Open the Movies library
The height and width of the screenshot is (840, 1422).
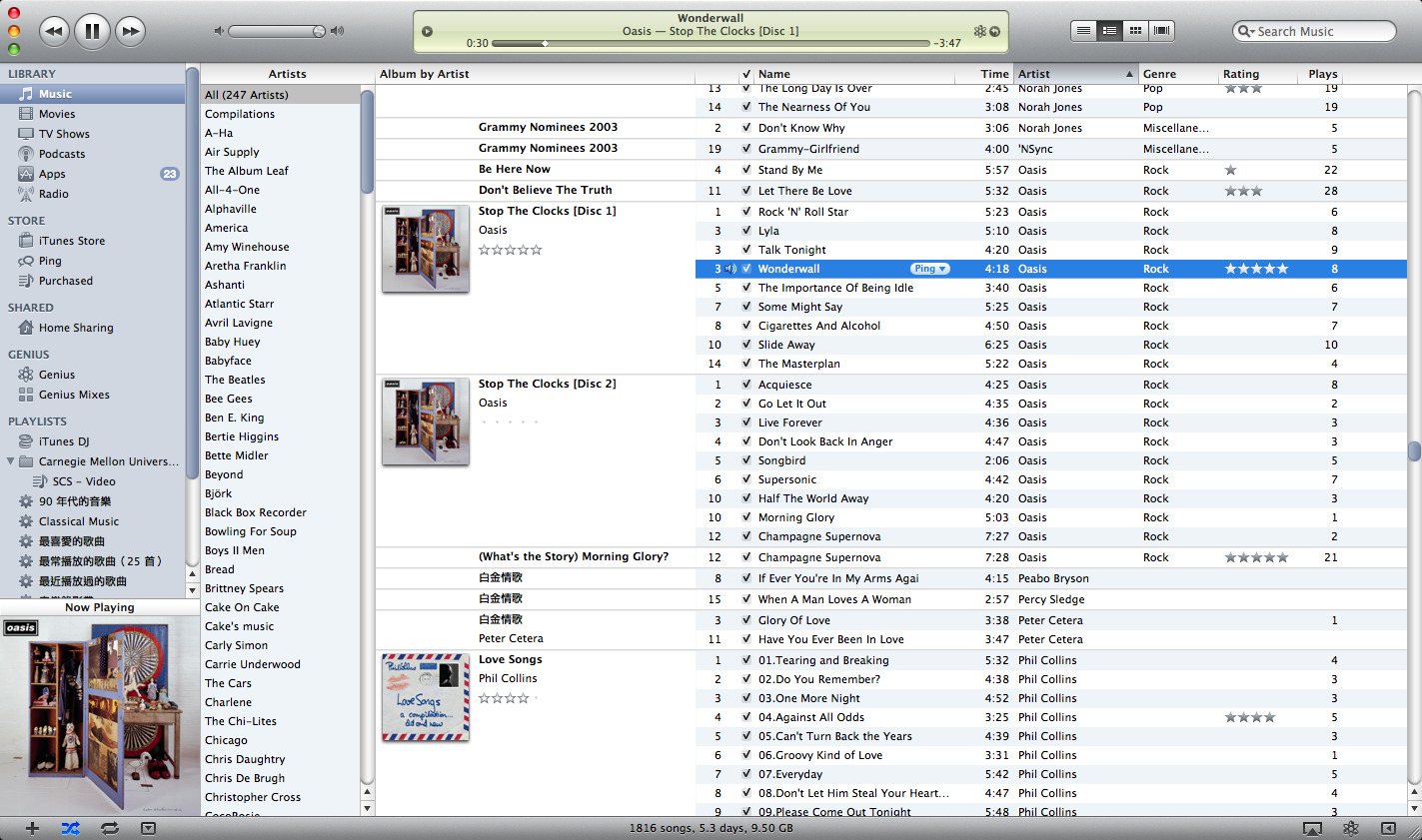(x=57, y=114)
